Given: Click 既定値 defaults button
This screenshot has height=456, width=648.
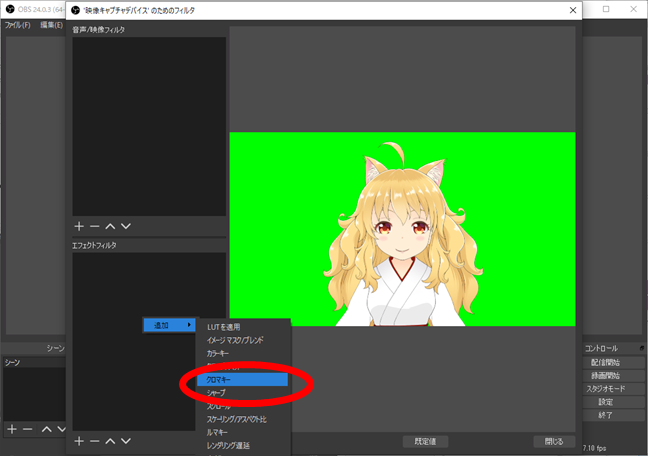Looking at the screenshot, I should pos(425,442).
